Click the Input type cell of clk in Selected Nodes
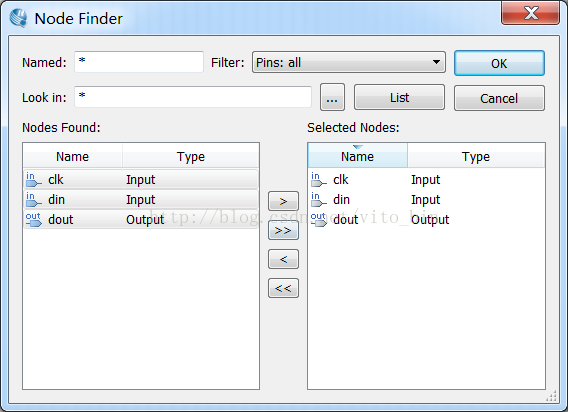 tap(425, 180)
